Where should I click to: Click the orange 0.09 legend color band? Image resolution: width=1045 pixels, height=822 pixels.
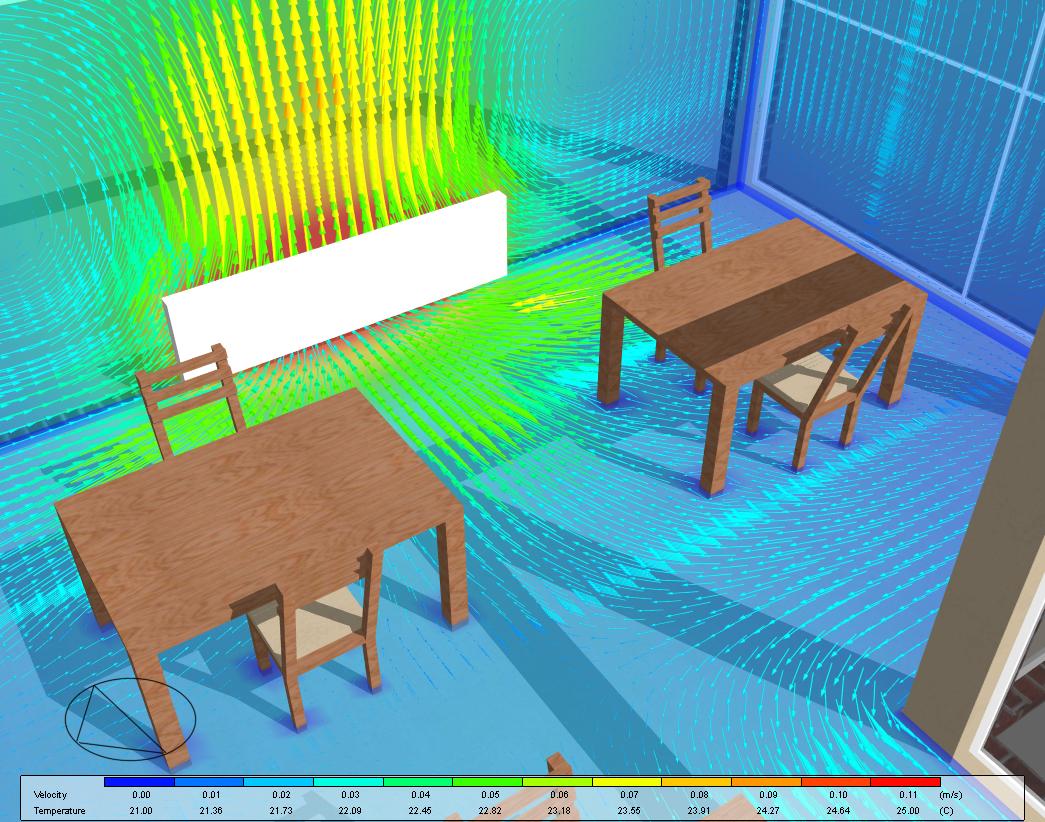766,782
